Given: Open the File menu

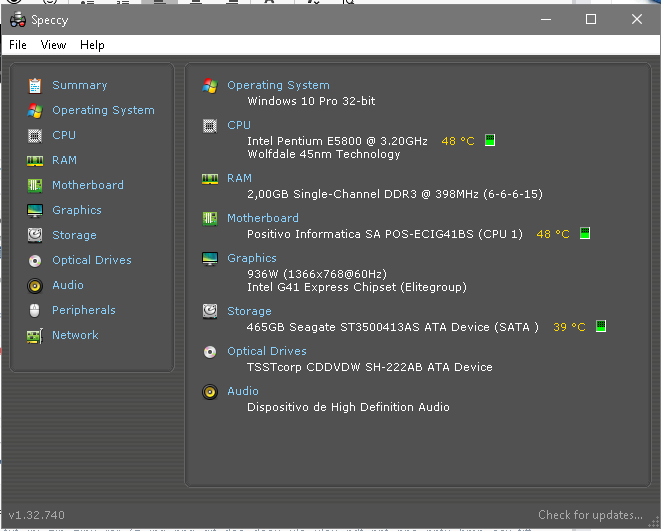Looking at the screenshot, I should [18, 45].
